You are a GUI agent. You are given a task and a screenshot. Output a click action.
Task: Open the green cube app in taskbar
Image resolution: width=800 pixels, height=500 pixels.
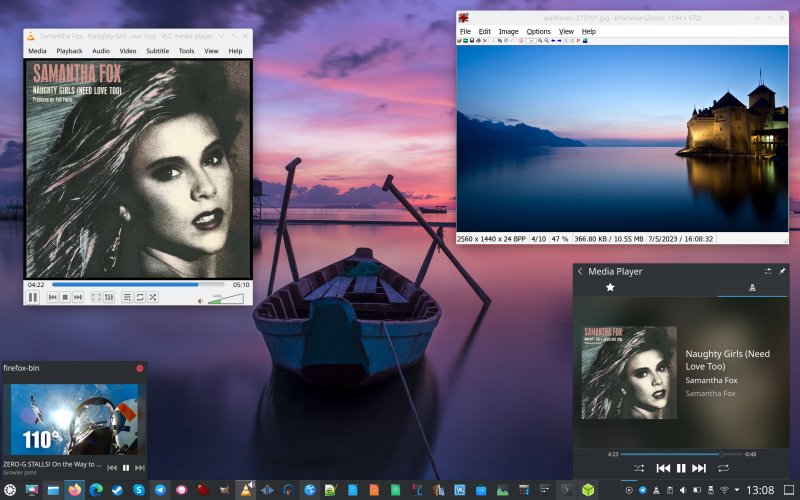coord(588,490)
